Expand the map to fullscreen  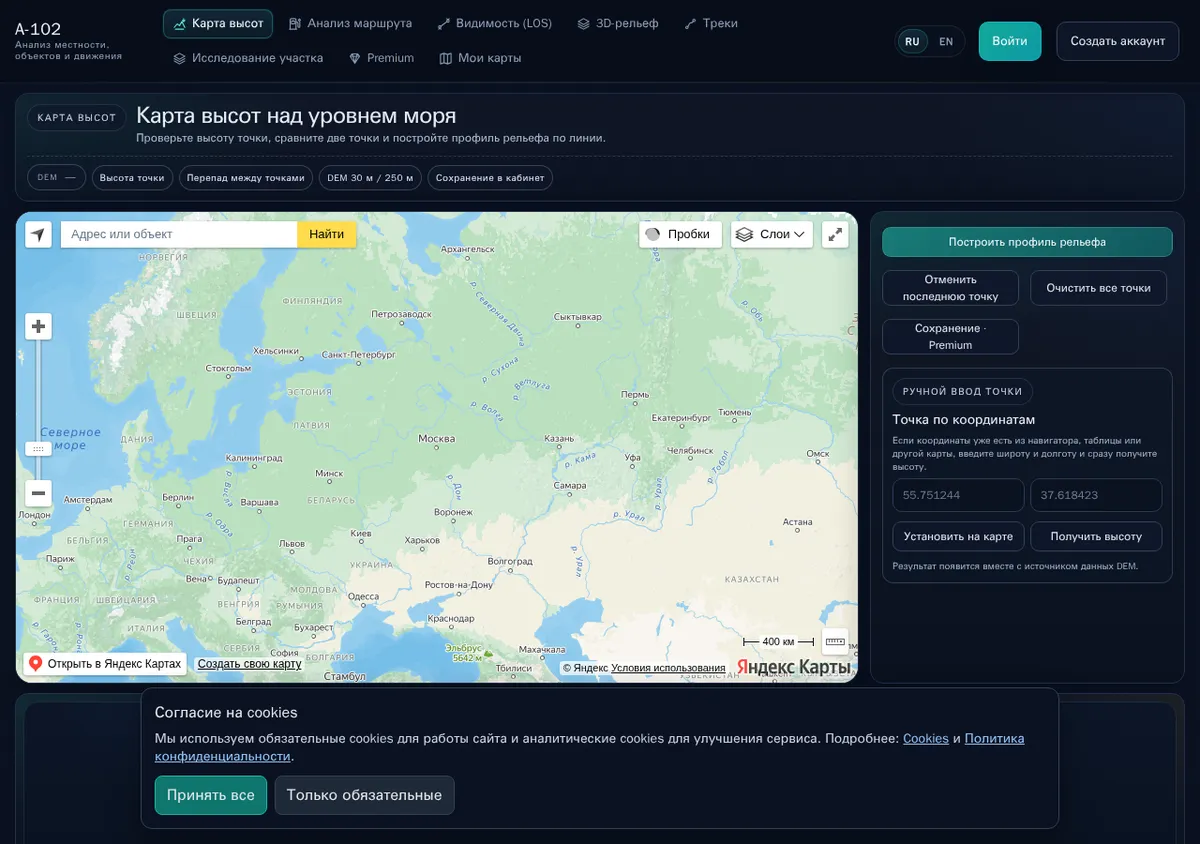835,234
